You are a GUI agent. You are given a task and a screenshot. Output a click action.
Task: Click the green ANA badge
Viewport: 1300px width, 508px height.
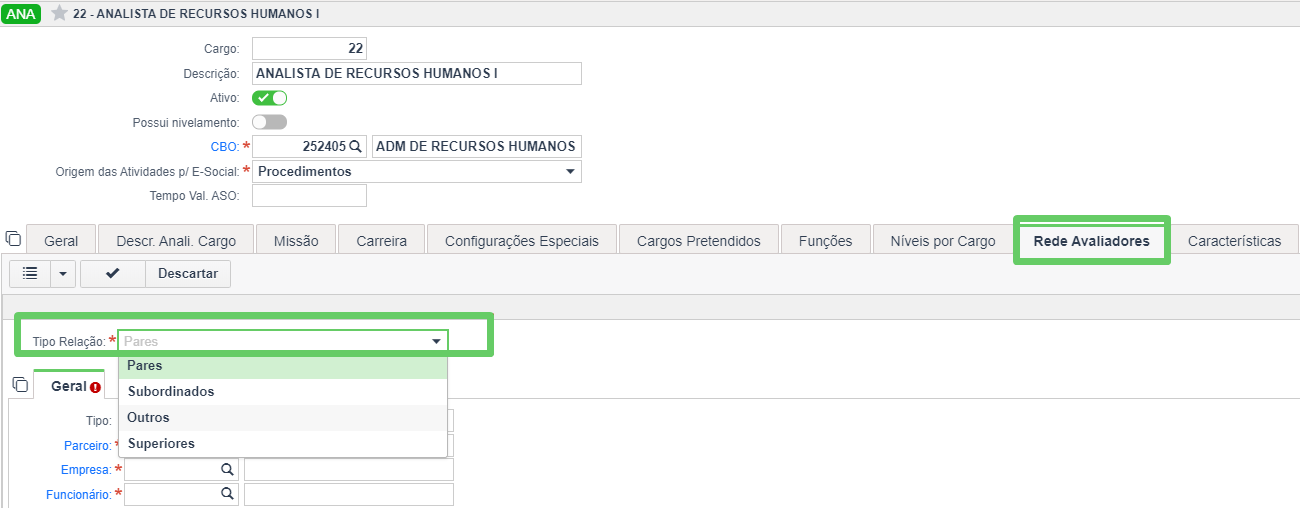tap(22, 13)
